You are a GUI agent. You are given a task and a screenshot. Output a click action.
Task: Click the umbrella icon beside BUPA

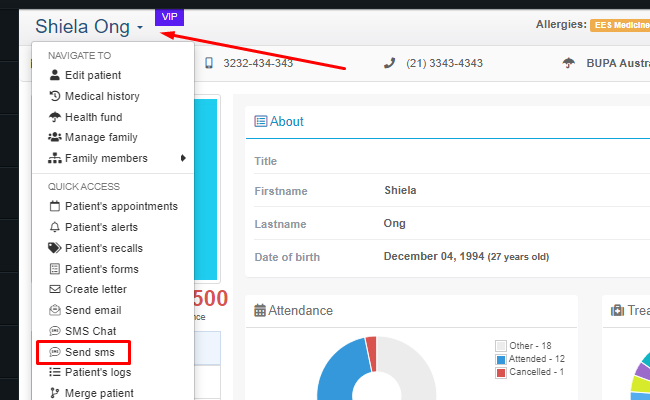[569, 63]
